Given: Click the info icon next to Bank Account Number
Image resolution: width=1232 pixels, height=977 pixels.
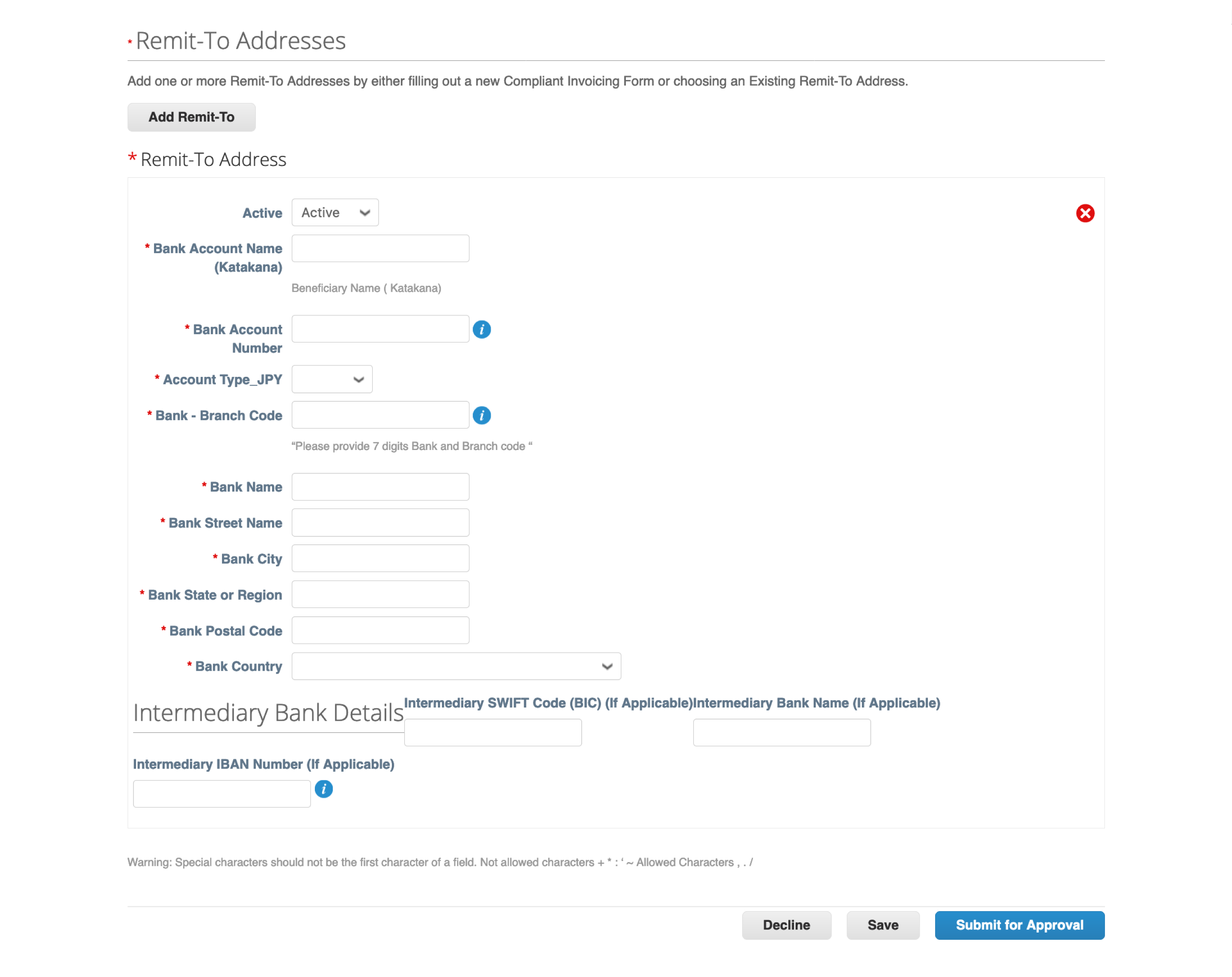Looking at the screenshot, I should (483, 329).
